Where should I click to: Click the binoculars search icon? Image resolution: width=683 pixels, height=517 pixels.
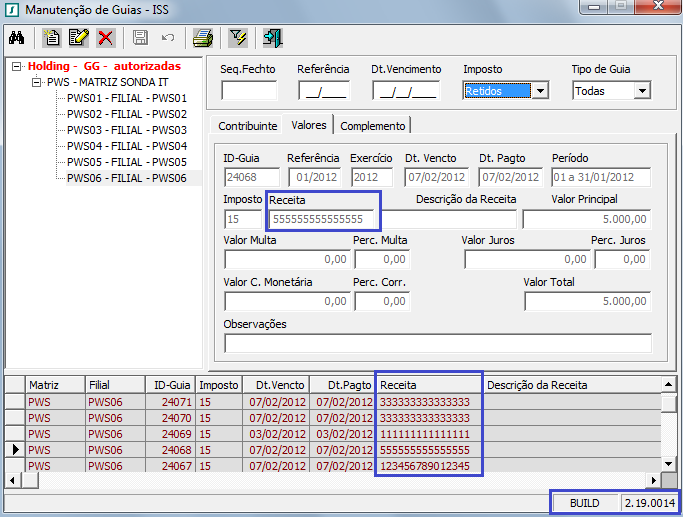point(17,38)
